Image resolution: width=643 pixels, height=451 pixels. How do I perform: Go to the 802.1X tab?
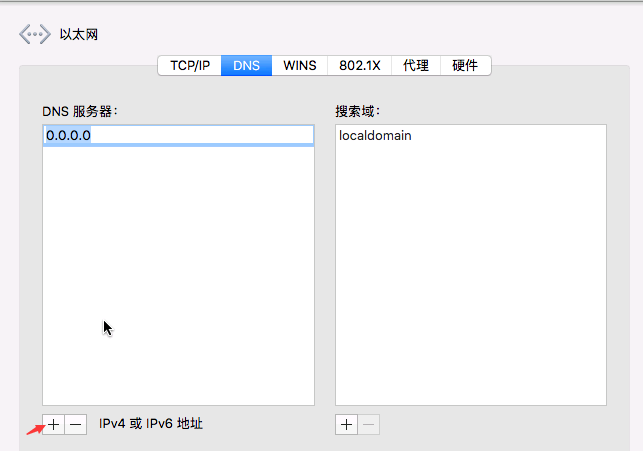(358, 65)
